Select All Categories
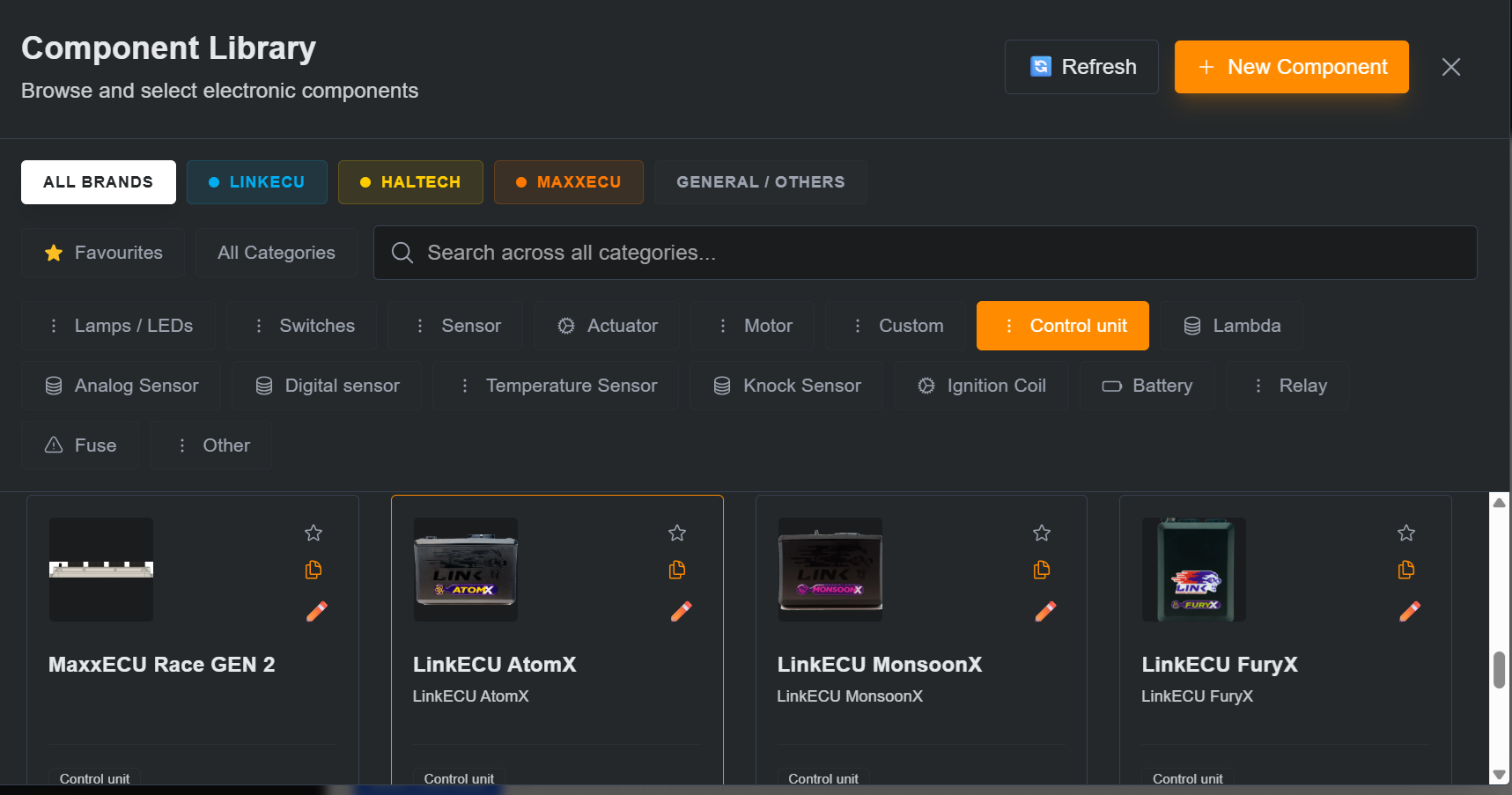 point(277,253)
